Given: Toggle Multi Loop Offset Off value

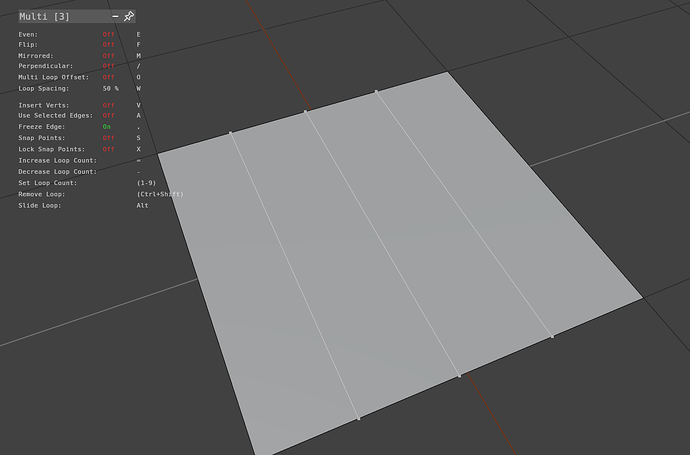Looking at the screenshot, I should pos(108,77).
